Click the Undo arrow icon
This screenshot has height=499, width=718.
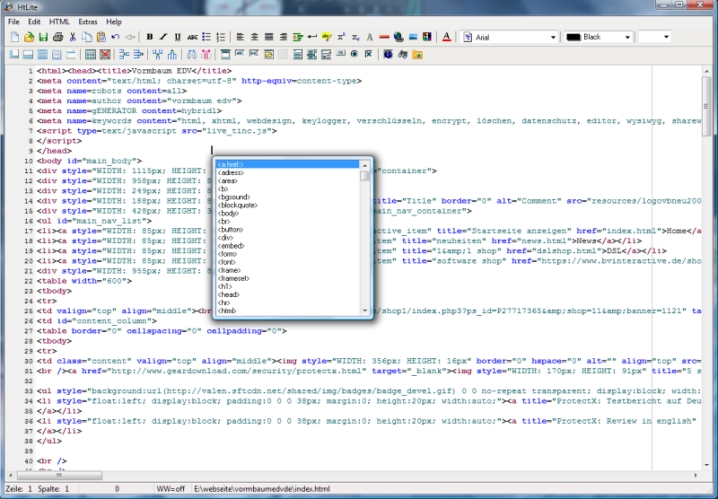(x=115, y=37)
